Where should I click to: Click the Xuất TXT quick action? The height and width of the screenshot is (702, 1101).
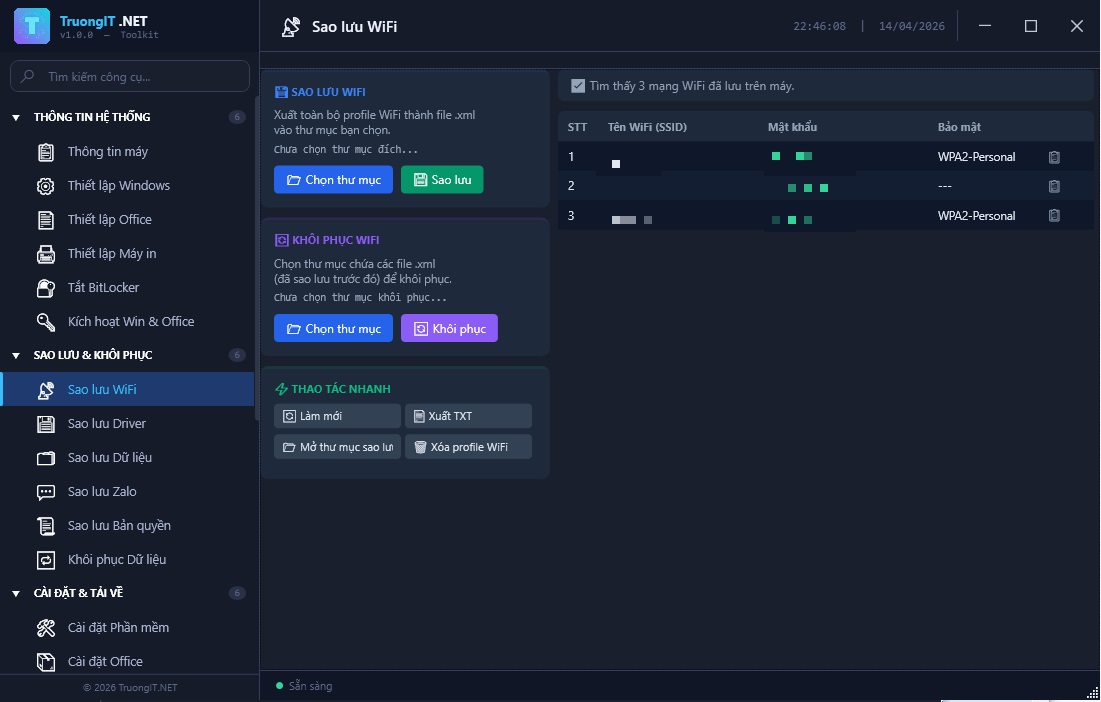coord(468,416)
